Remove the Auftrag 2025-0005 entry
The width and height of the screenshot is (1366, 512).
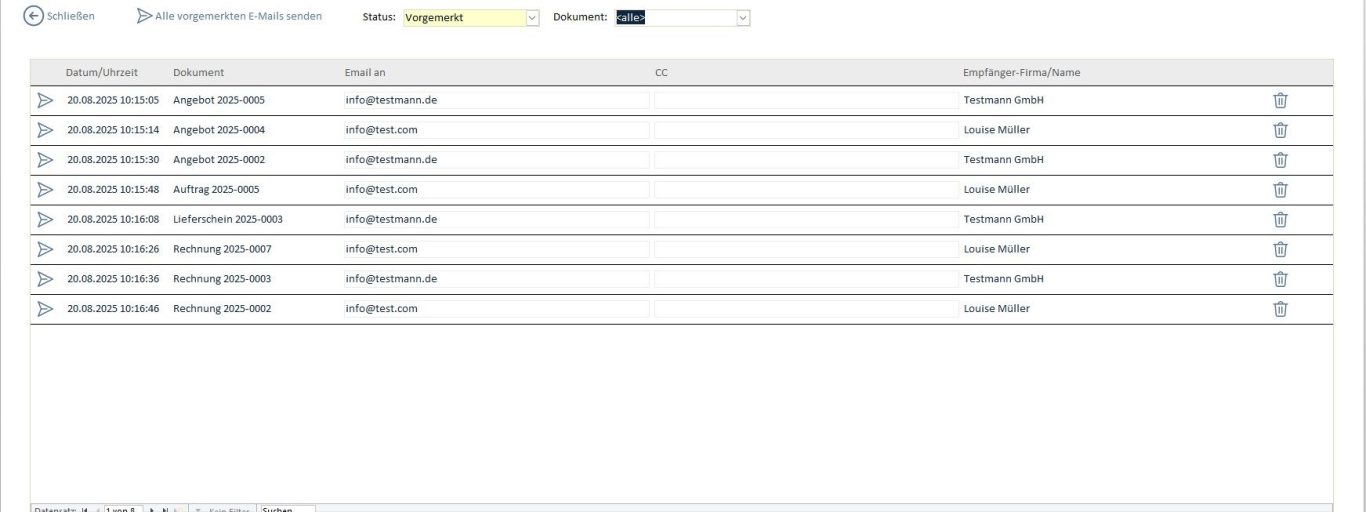pyautogui.click(x=1280, y=189)
